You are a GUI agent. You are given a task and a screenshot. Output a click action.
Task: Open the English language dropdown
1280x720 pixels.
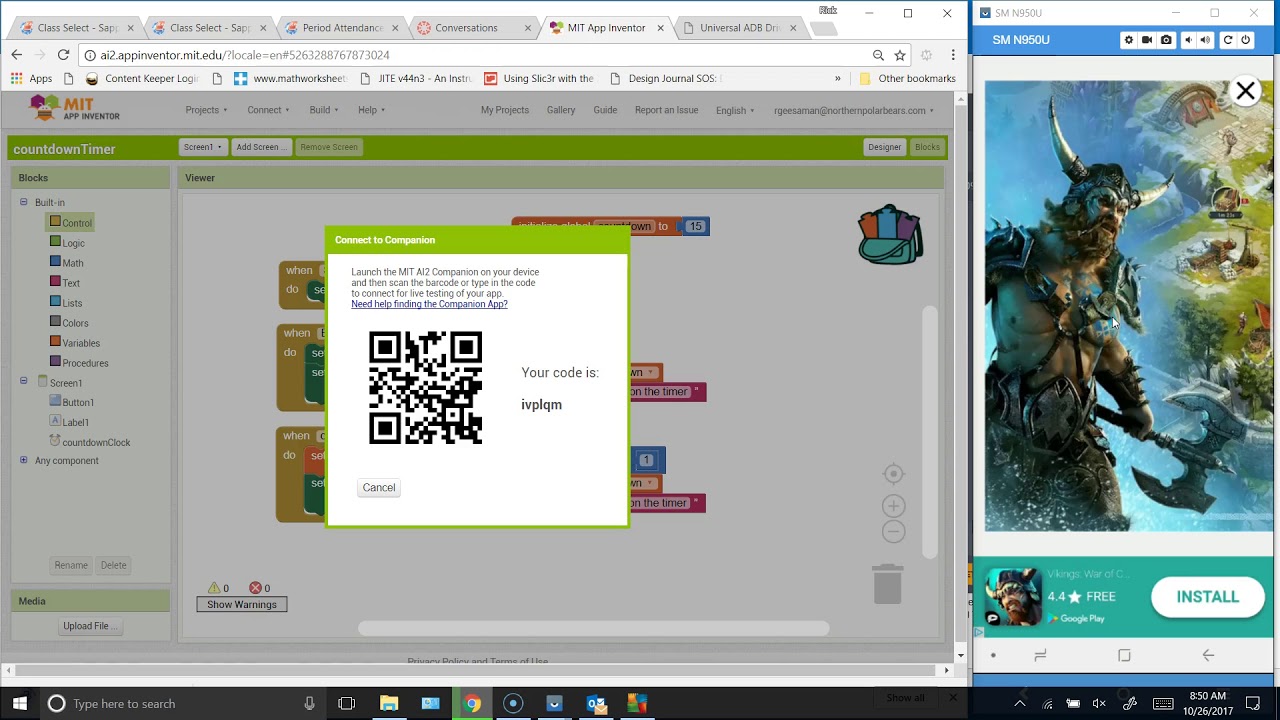coord(735,110)
